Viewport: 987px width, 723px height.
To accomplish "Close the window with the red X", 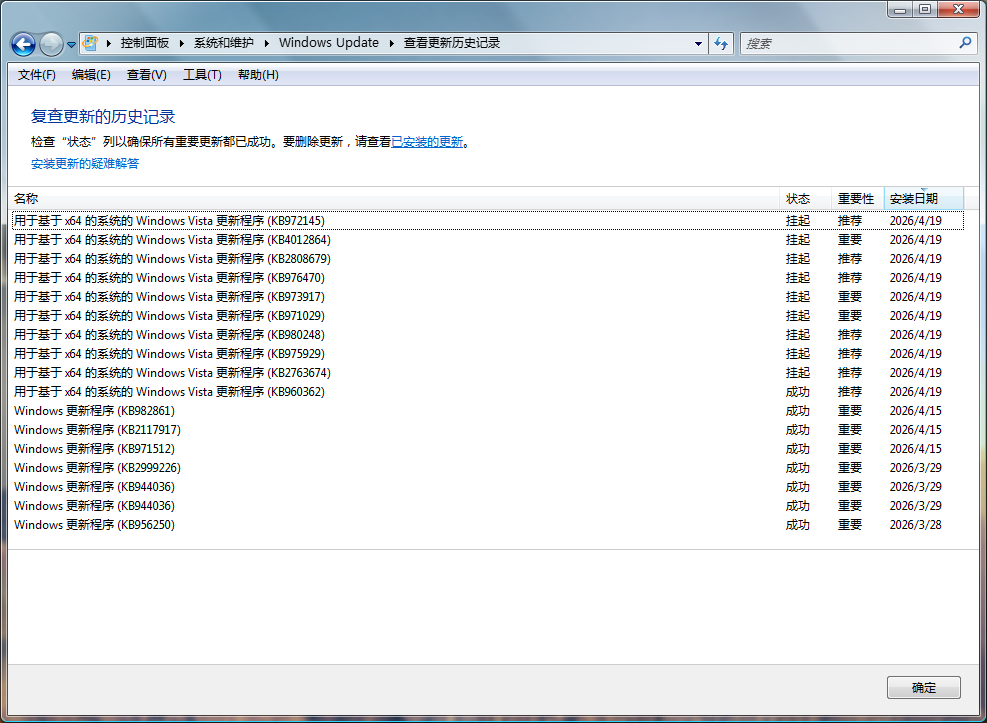I will (958, 9).
